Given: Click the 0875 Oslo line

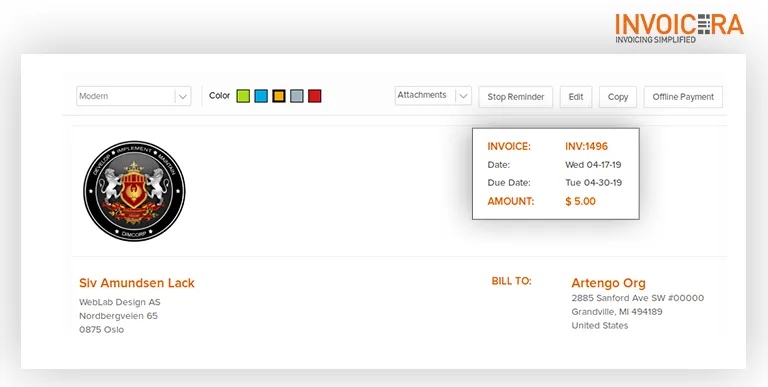Looking at the screenshot, I should point(101,330).
